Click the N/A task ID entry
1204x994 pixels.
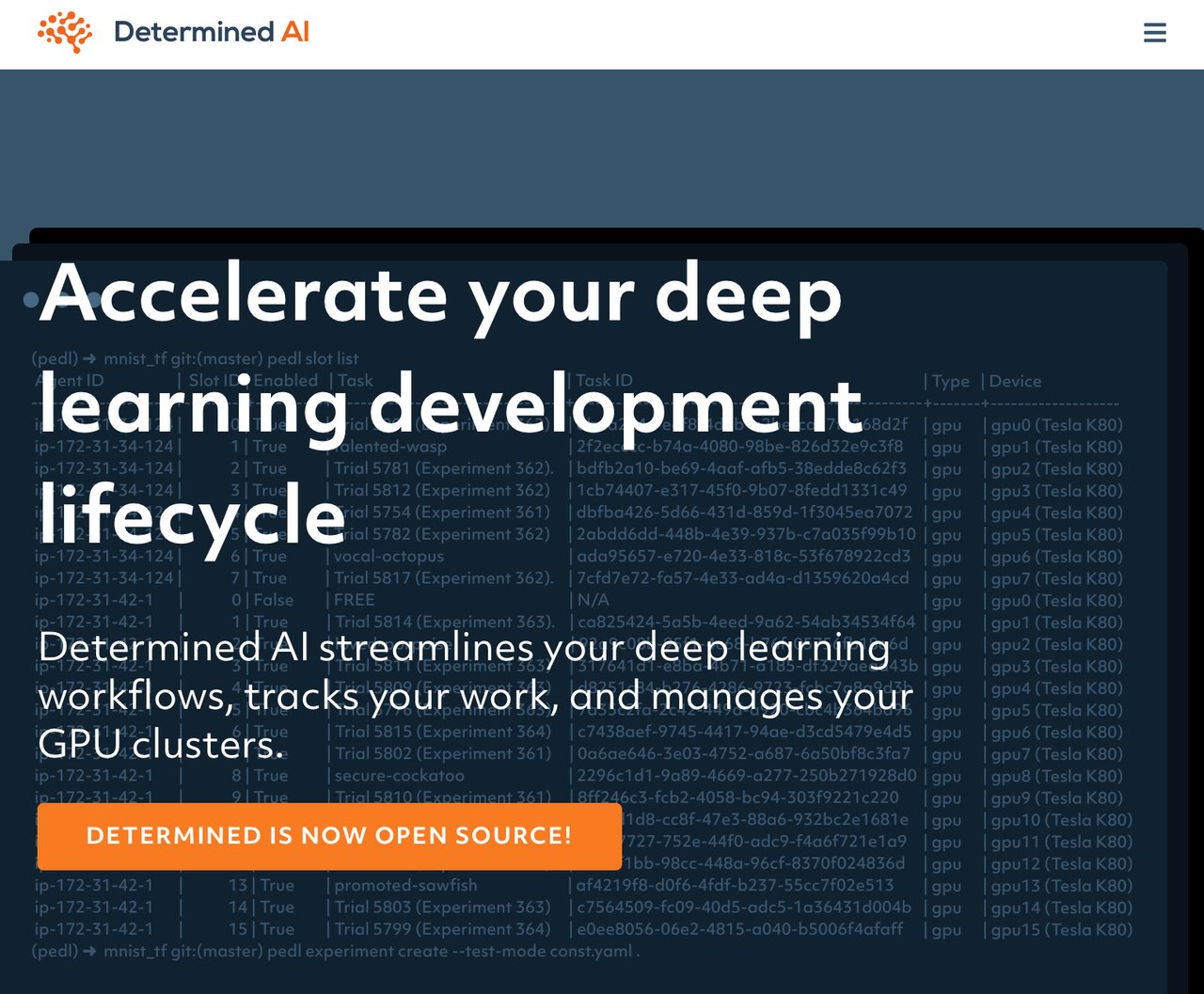pos(593,600)
